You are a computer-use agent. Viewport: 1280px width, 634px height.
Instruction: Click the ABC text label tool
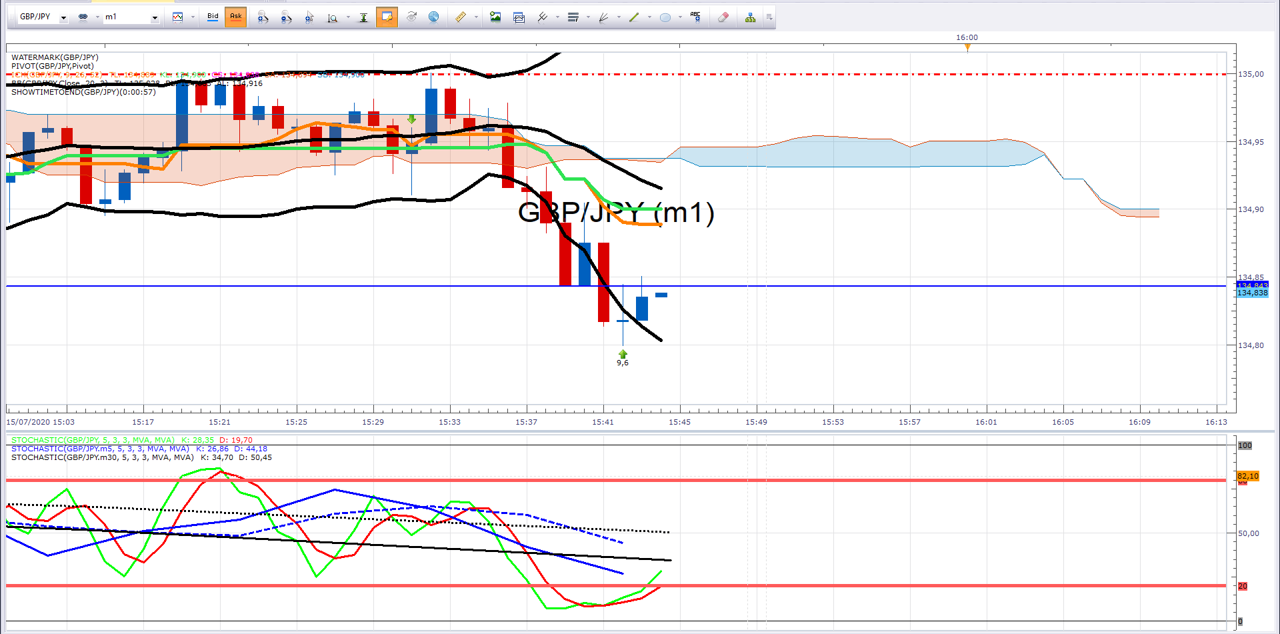tap(694, 16)
